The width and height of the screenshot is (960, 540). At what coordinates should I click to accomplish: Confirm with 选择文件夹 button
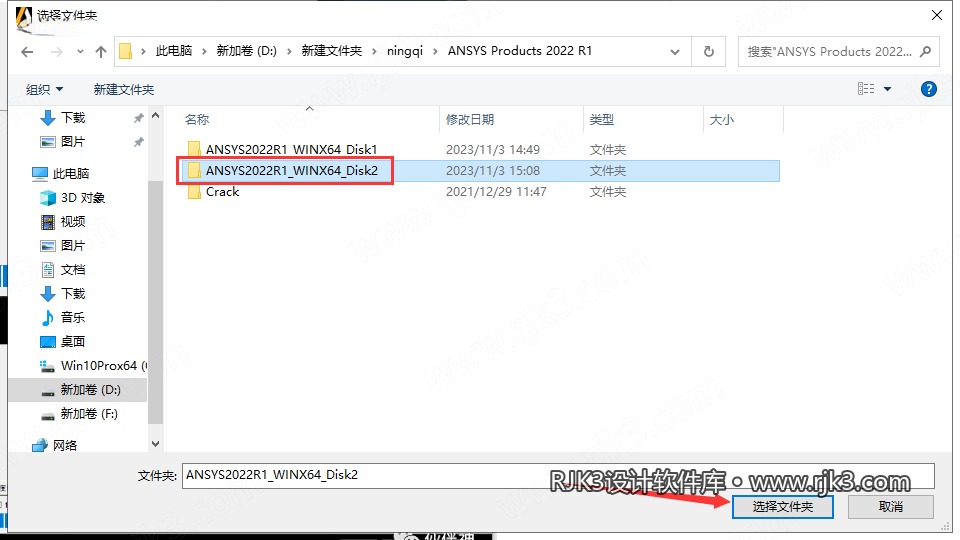click(x=782, y=507)
